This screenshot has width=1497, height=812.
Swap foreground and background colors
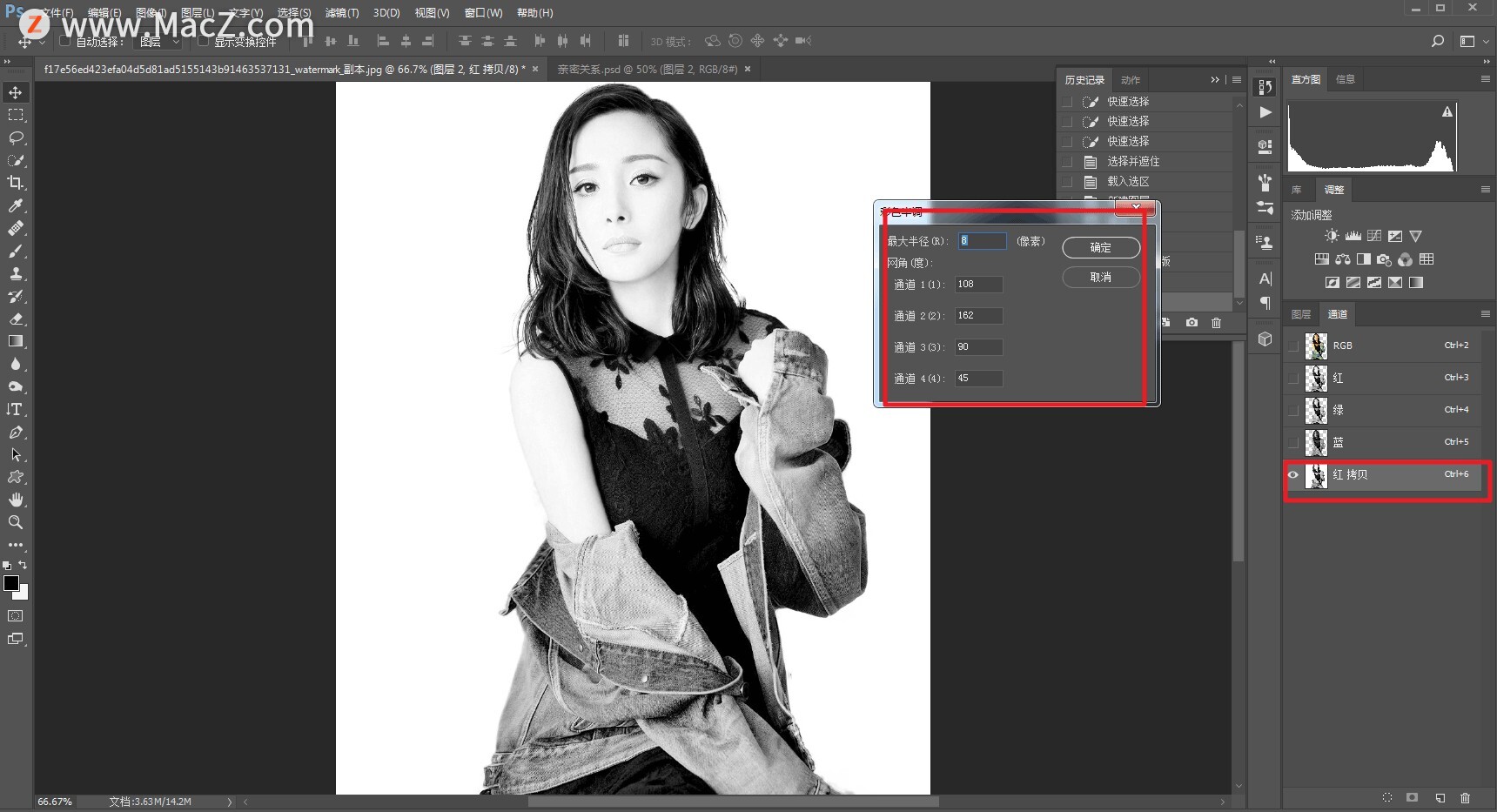point(23,565)
